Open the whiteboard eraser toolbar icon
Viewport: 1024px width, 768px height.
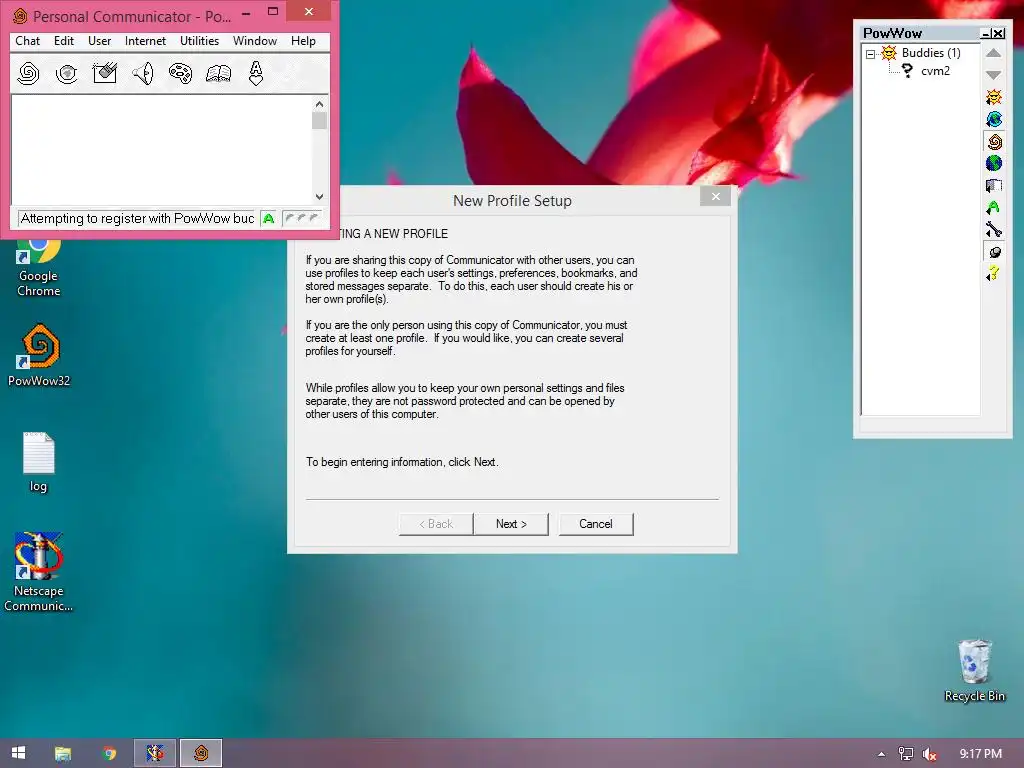(104, 73)
